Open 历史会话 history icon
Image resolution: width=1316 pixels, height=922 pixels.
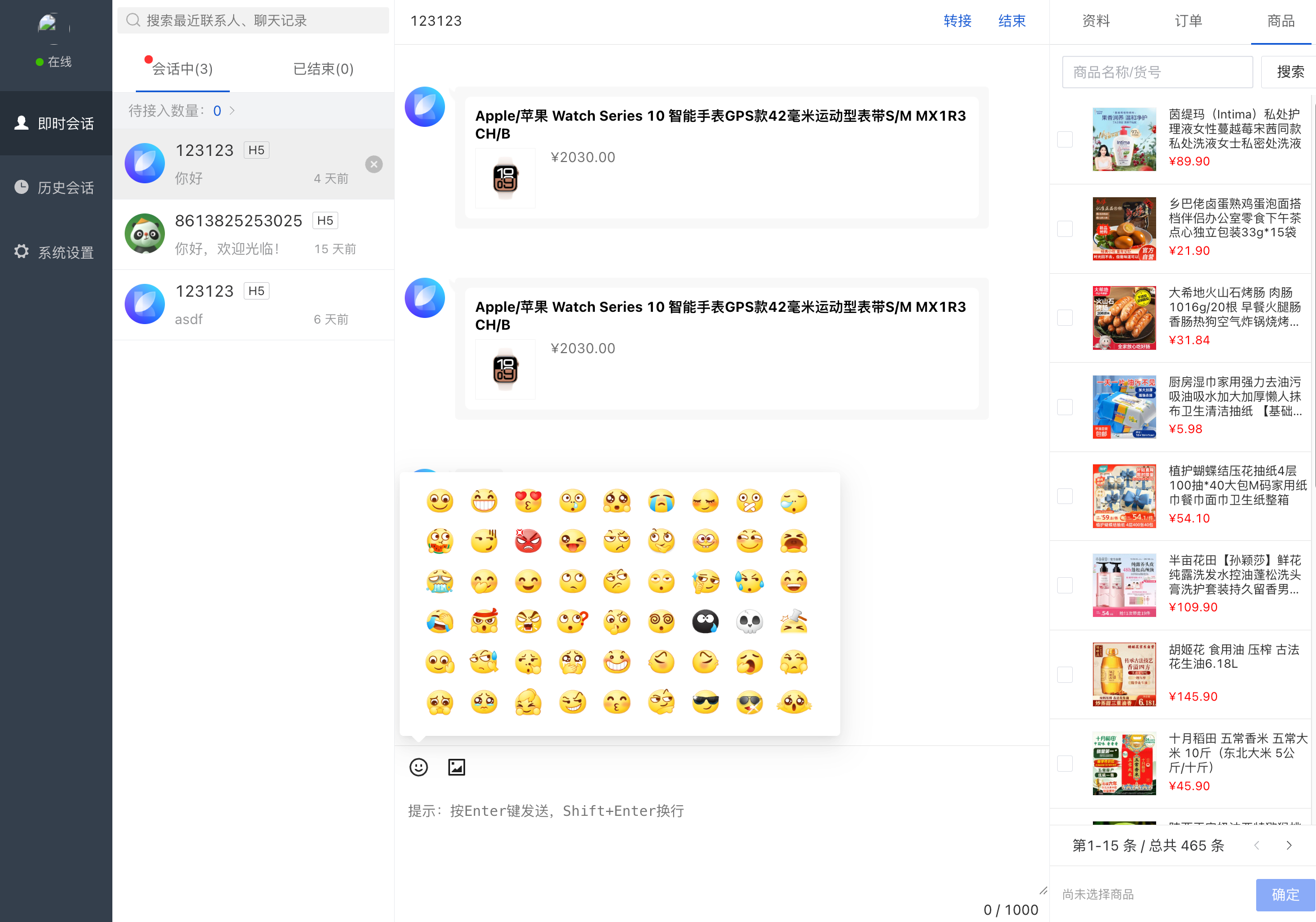pyautogui.click(x=21, y=187)
